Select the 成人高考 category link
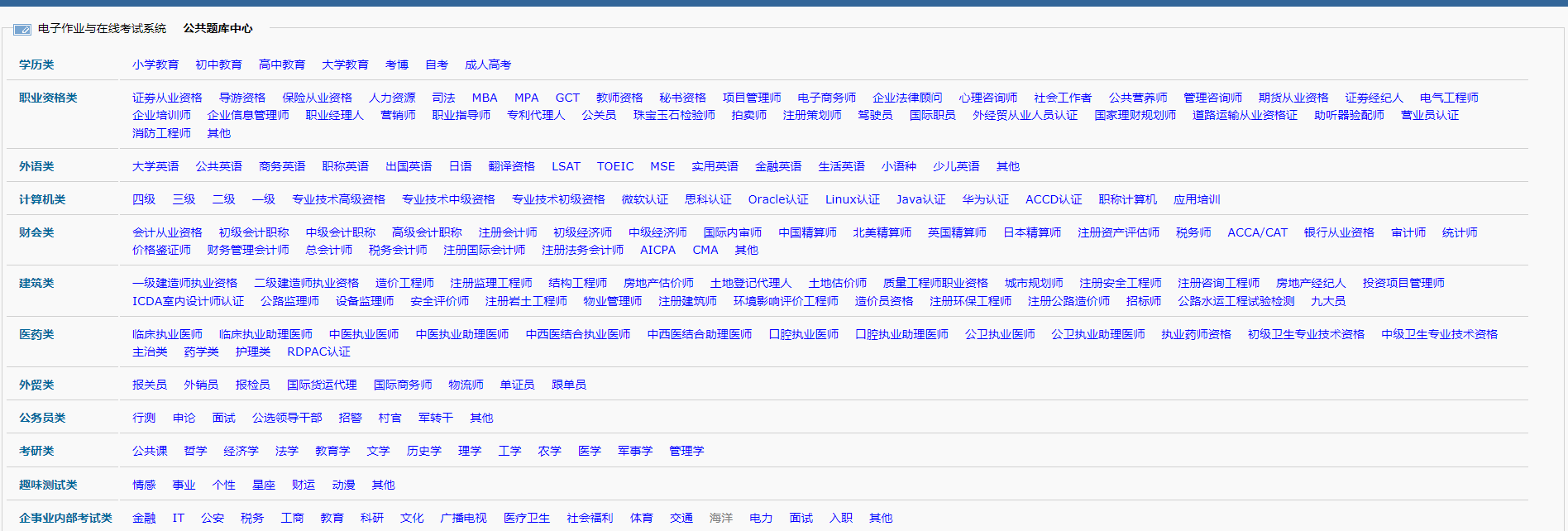Screen dimensions: 1568x531 point(488,65)
